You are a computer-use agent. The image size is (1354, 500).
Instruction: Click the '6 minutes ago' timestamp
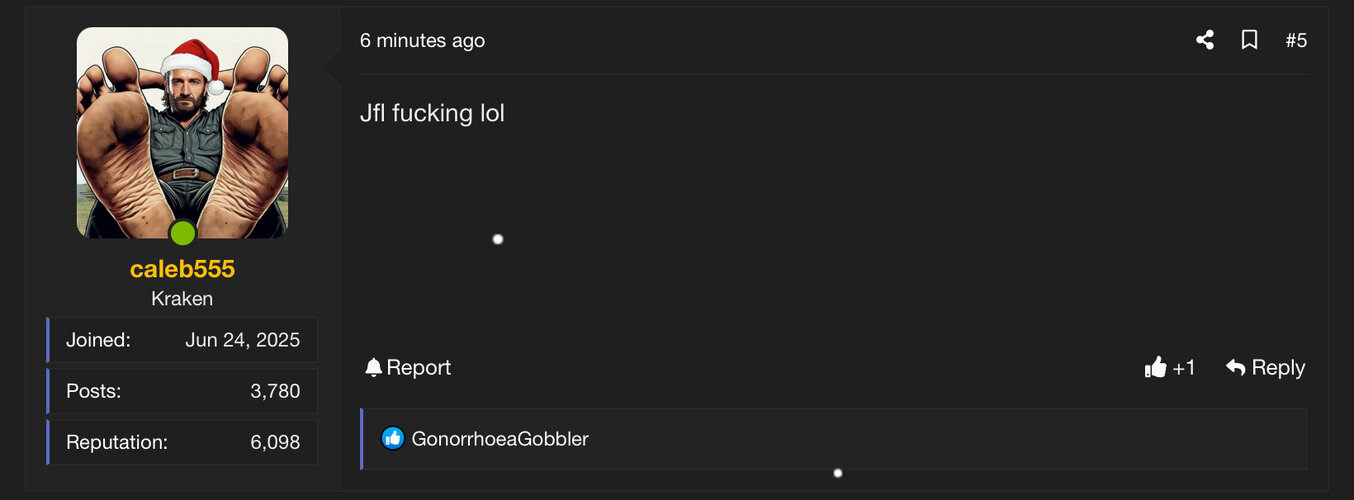(x=422, y=40)
